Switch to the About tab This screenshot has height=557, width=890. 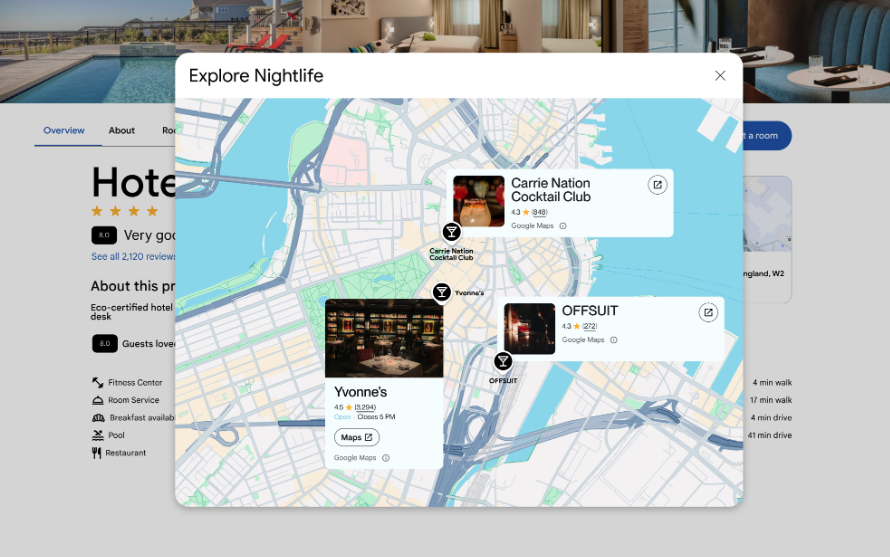121,131
